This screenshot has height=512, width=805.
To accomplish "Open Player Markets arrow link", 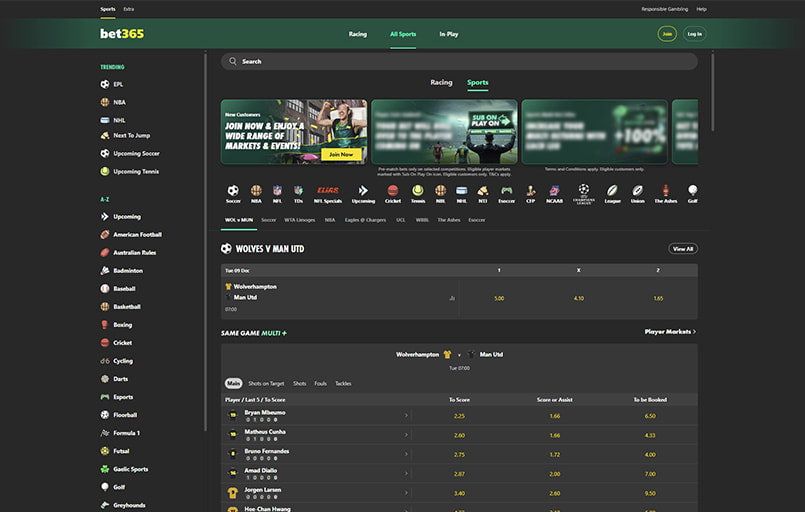I will (x=670, y=332).
